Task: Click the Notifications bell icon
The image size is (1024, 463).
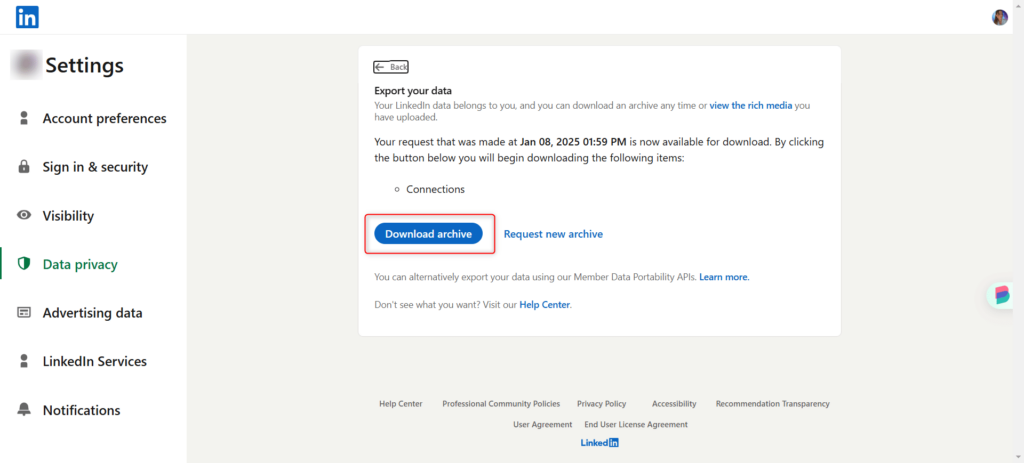Action: 24,409
